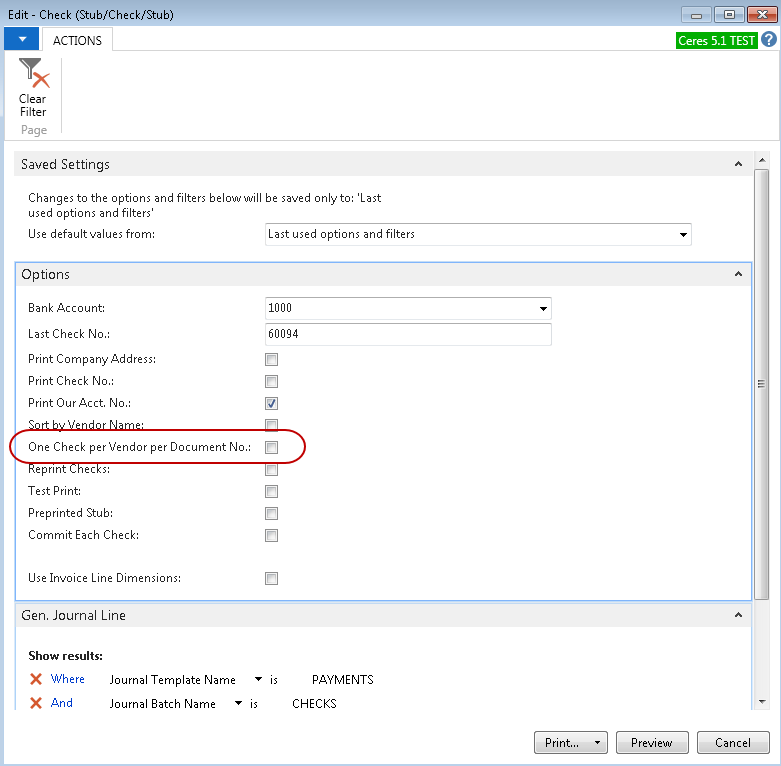Open the help question mark icon
This screenshot has width=781, height=766.
[768, 39]
